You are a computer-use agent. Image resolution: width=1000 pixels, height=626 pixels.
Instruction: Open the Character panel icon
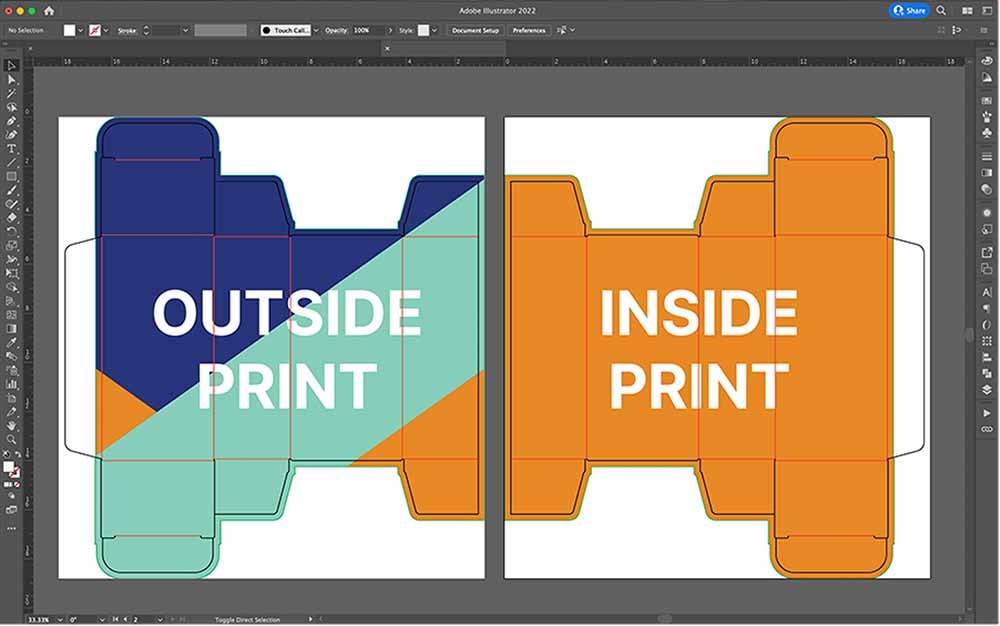(987, 293)
